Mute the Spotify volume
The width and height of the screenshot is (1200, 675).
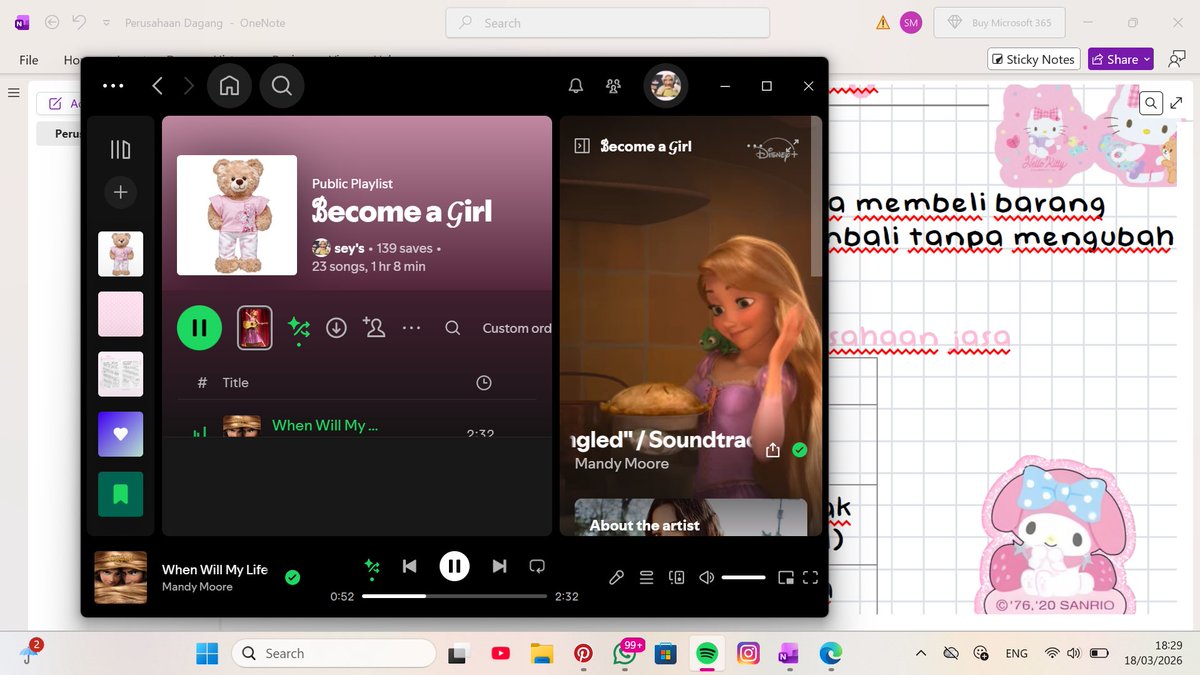pos(707,577)
